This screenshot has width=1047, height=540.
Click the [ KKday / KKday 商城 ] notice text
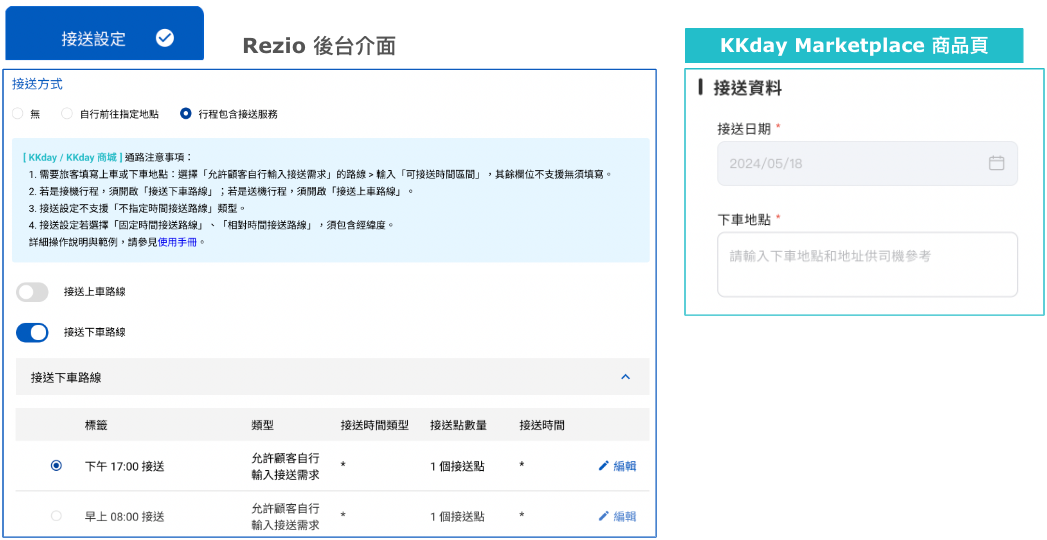[72, 158]
